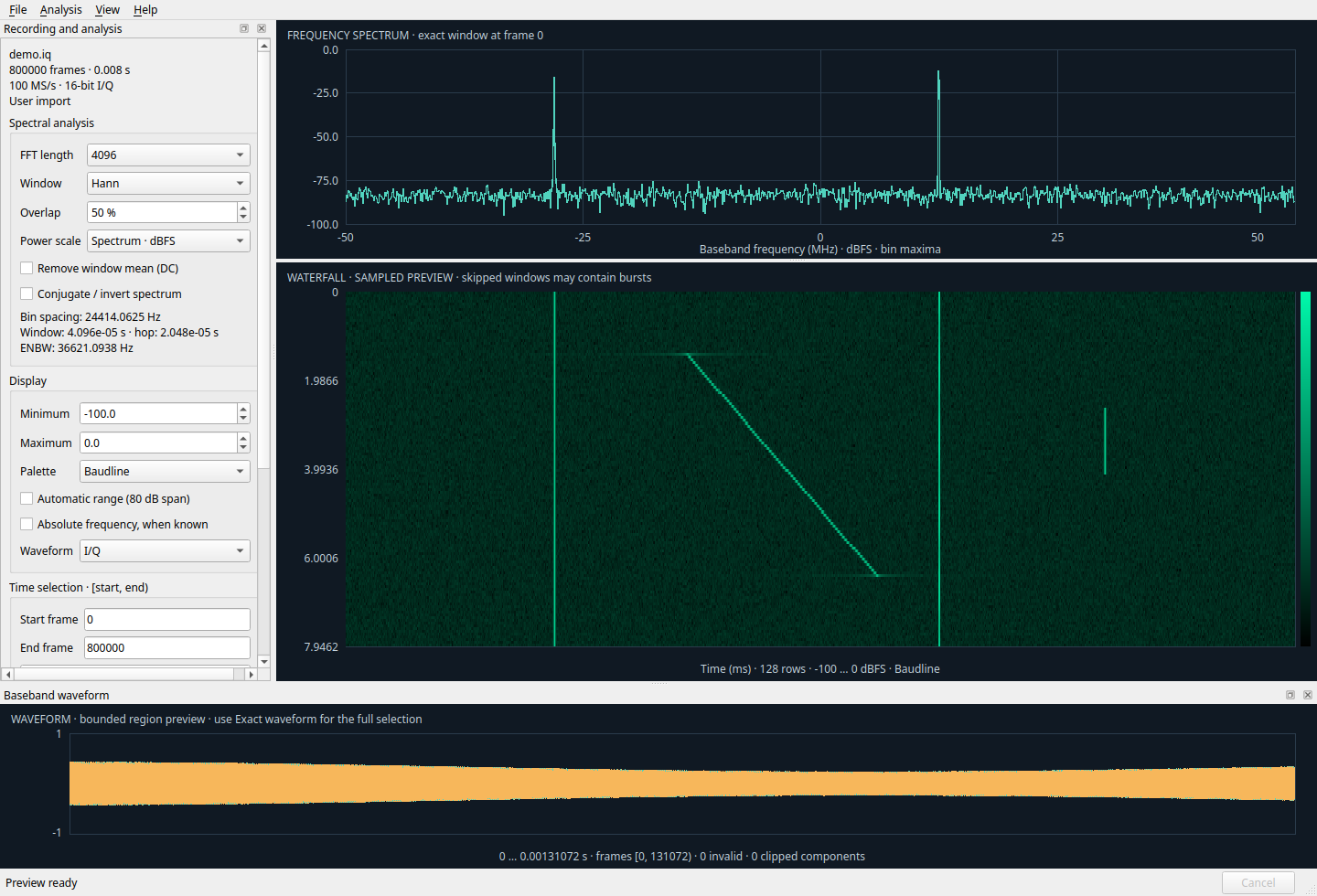Screen dimensions: 1317x896
Task: Click horizontal scrollbar left arrow in side panel
Action: pyautogui.click(x=8, y=674)
